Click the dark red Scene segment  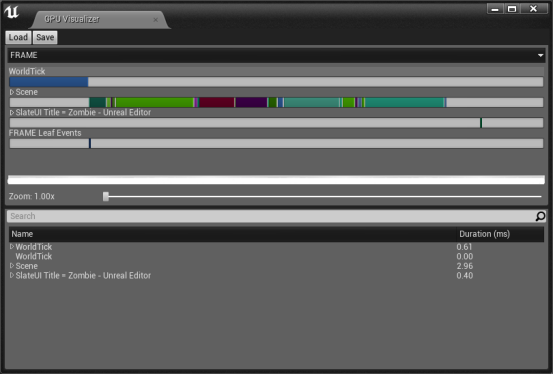217,102
